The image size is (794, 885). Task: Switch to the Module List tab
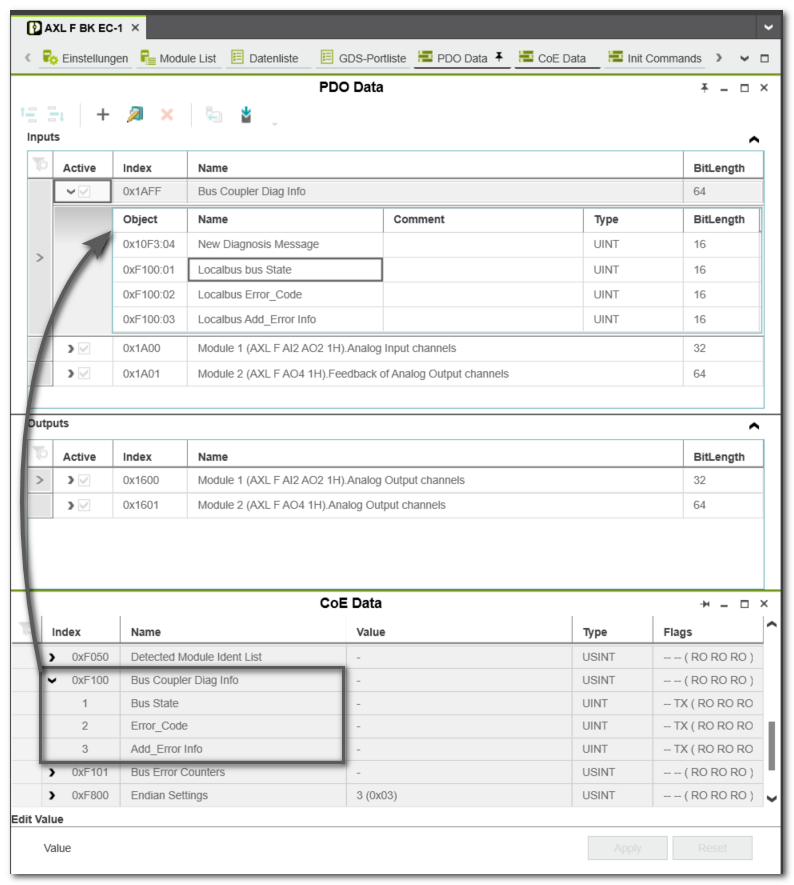pos(178,58)
